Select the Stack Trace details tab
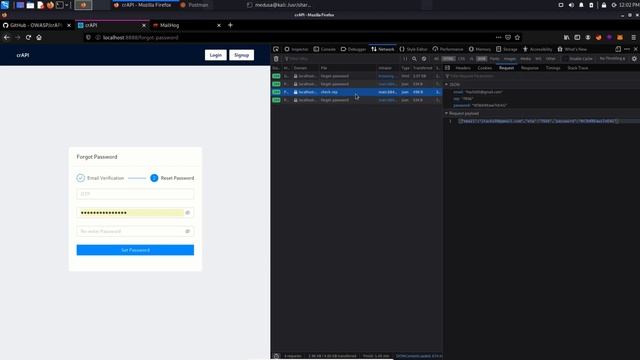640x360 pixels. [578, 68]
